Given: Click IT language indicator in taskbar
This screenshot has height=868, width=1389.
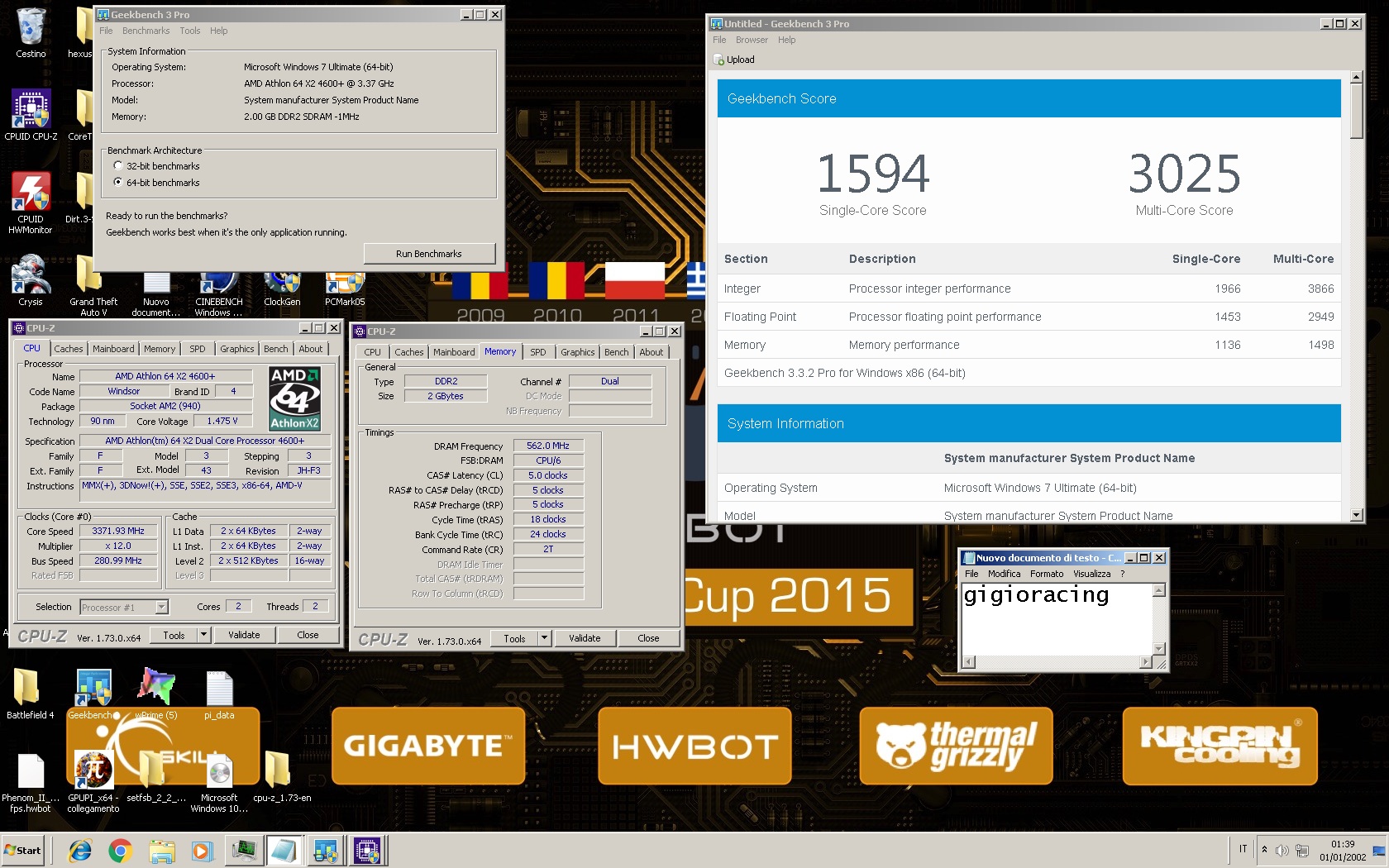Looking at the screenshot, I should click(1243, 849).
